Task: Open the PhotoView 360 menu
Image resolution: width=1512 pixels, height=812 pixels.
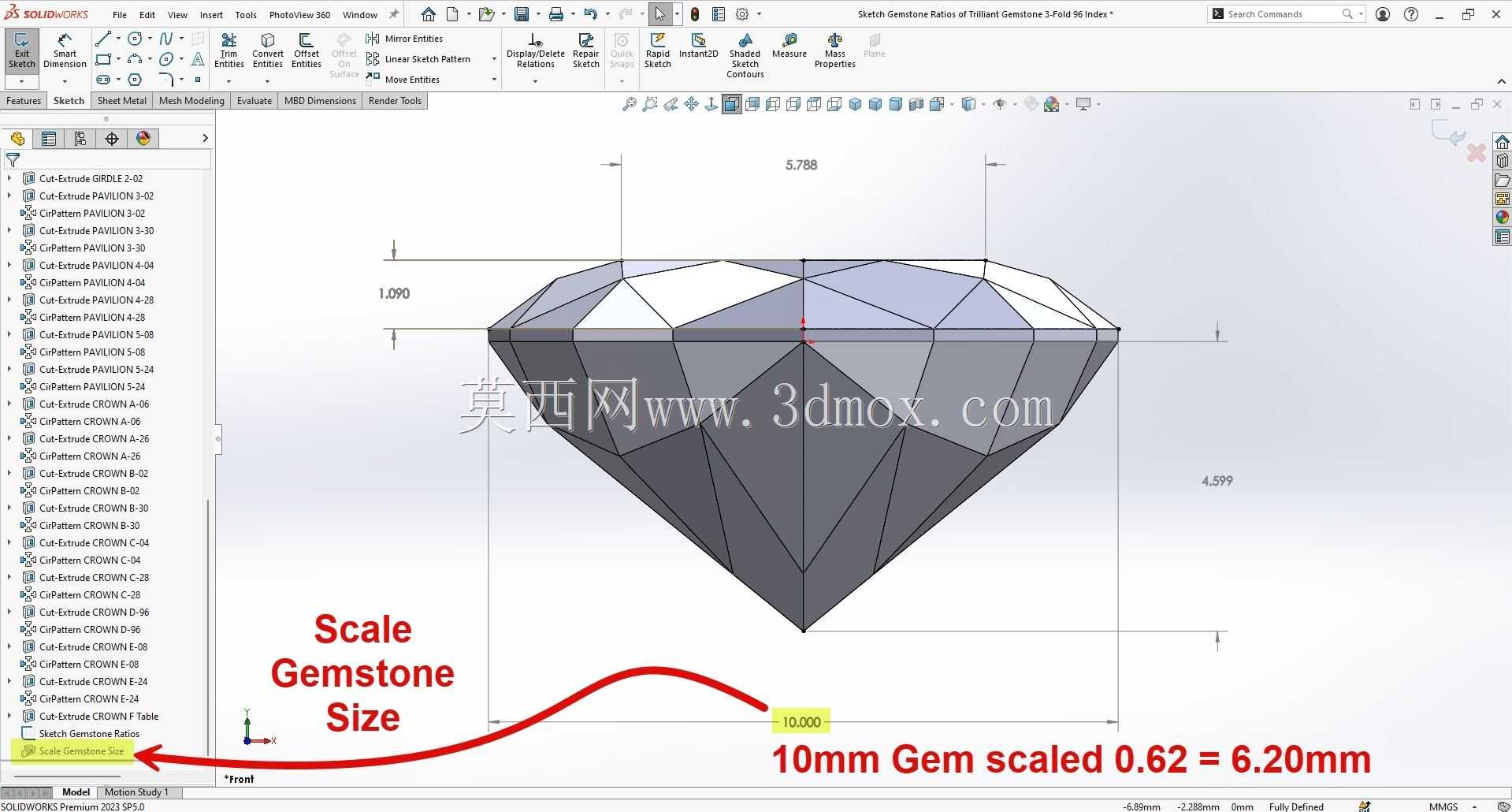Action: pos(299,14)
